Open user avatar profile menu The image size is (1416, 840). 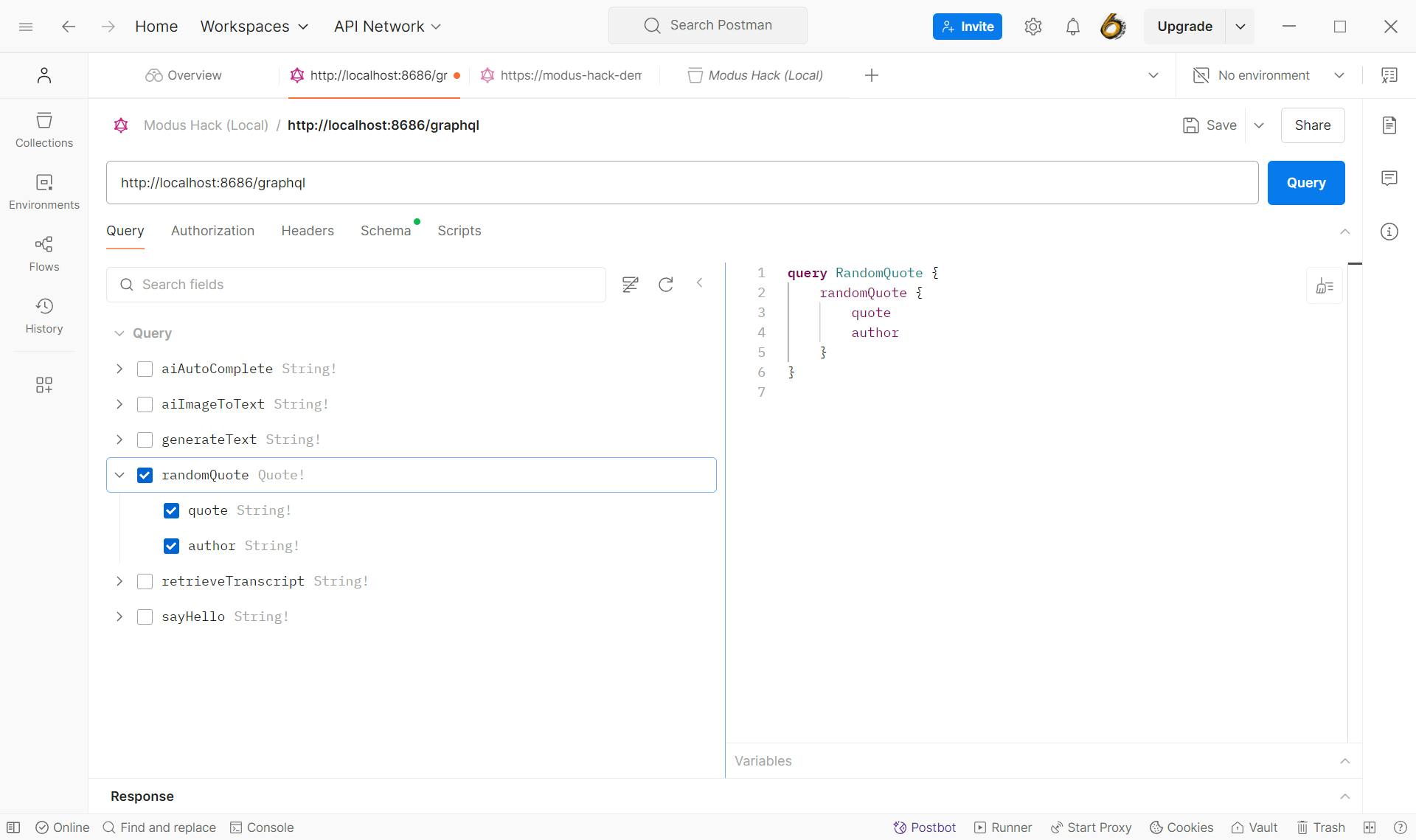point(1112,27)
